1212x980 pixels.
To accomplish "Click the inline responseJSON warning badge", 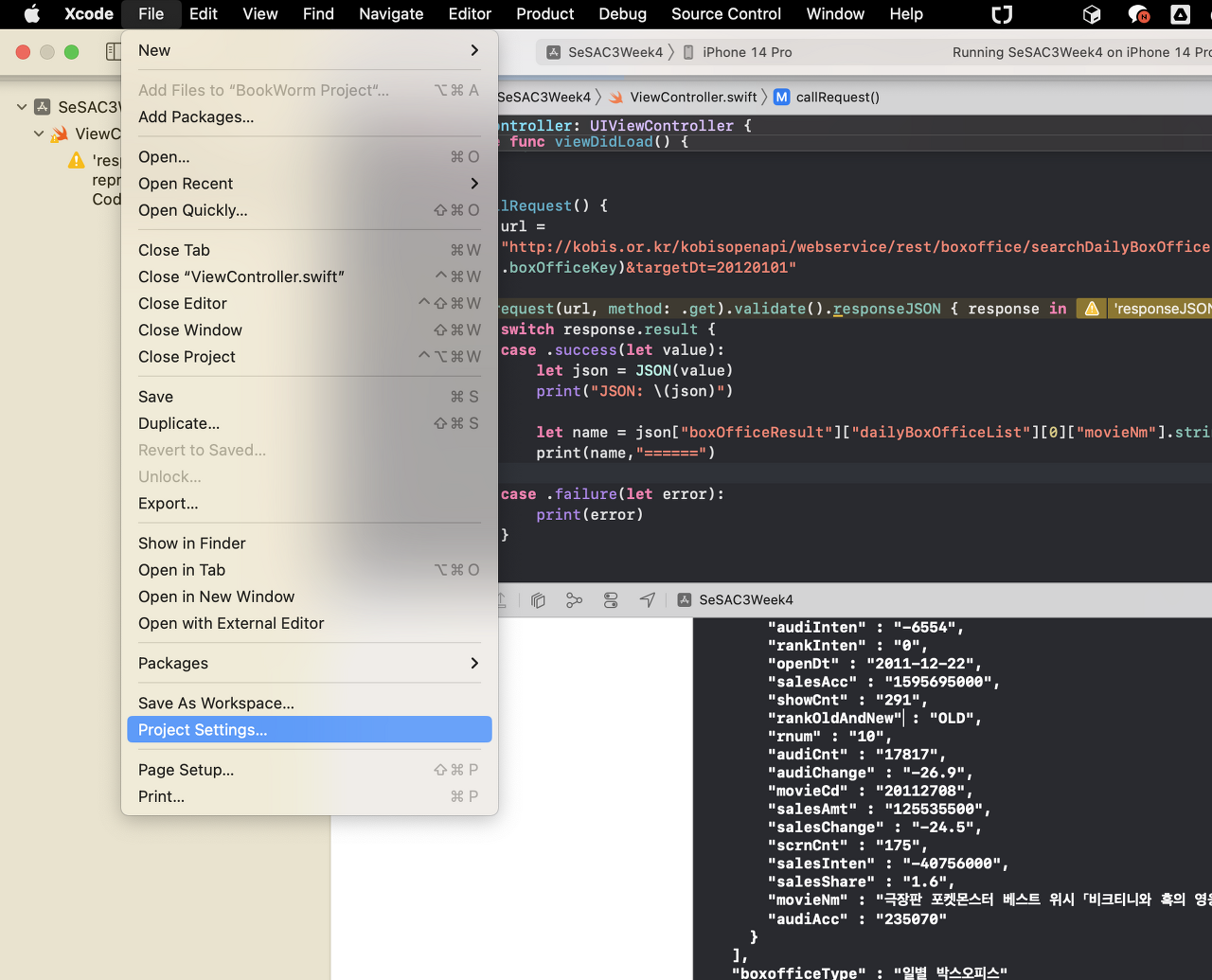I will click(x=1144, y=309).
